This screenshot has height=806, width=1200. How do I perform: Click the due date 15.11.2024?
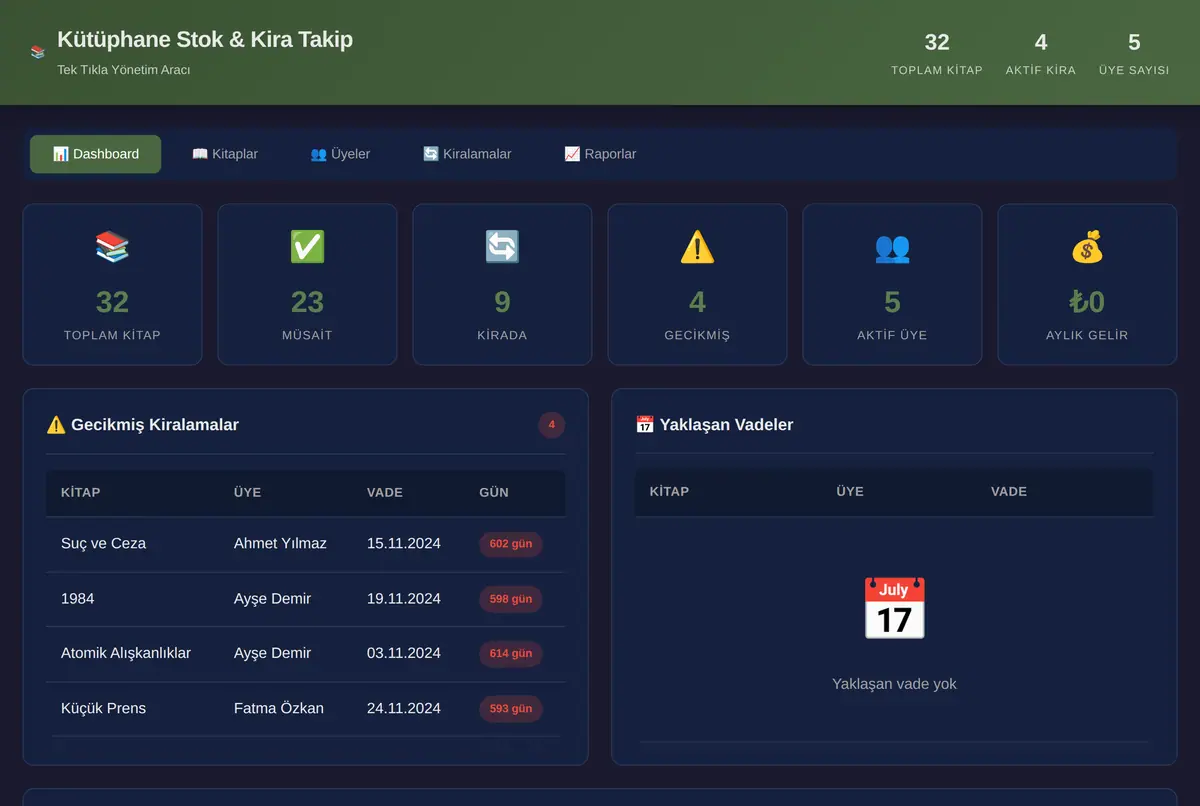(404, 544)
